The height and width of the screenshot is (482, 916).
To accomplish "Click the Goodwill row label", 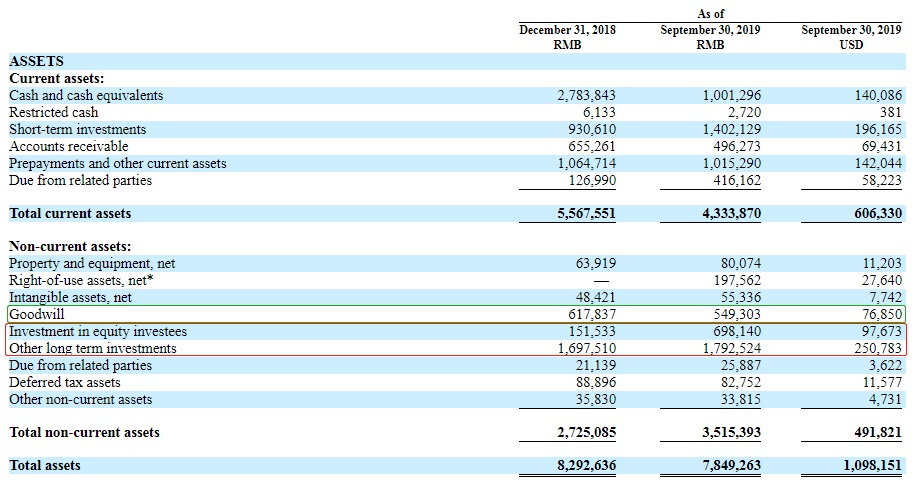I will tap(37, 314).
